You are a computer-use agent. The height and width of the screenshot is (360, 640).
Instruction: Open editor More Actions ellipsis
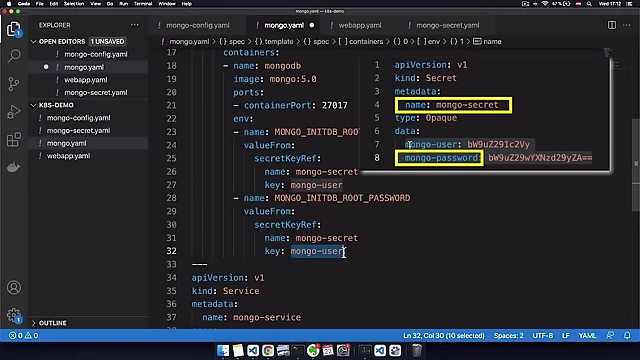tap(627, 25)
